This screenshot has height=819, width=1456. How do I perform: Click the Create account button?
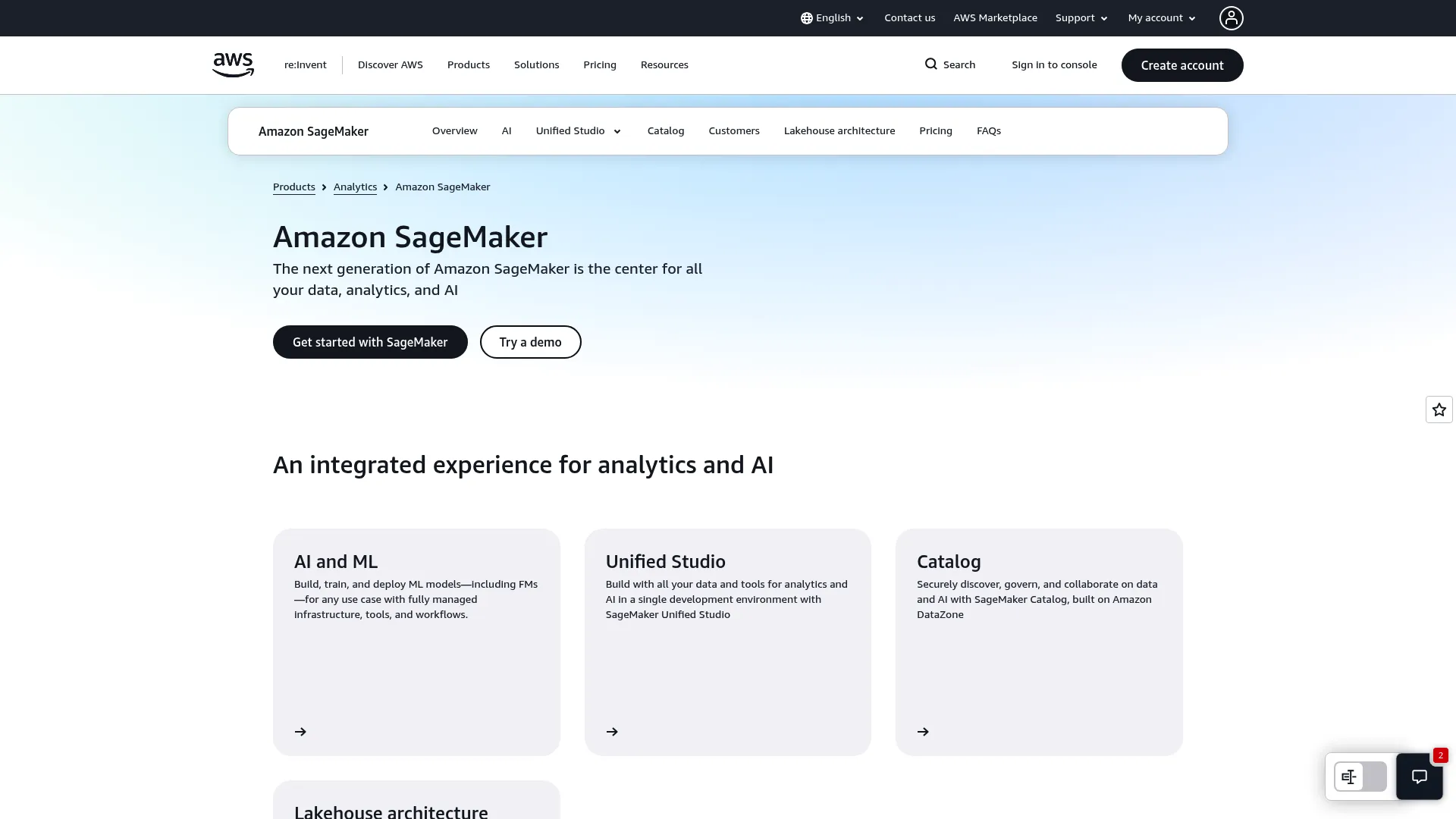tap(1182, 65)
